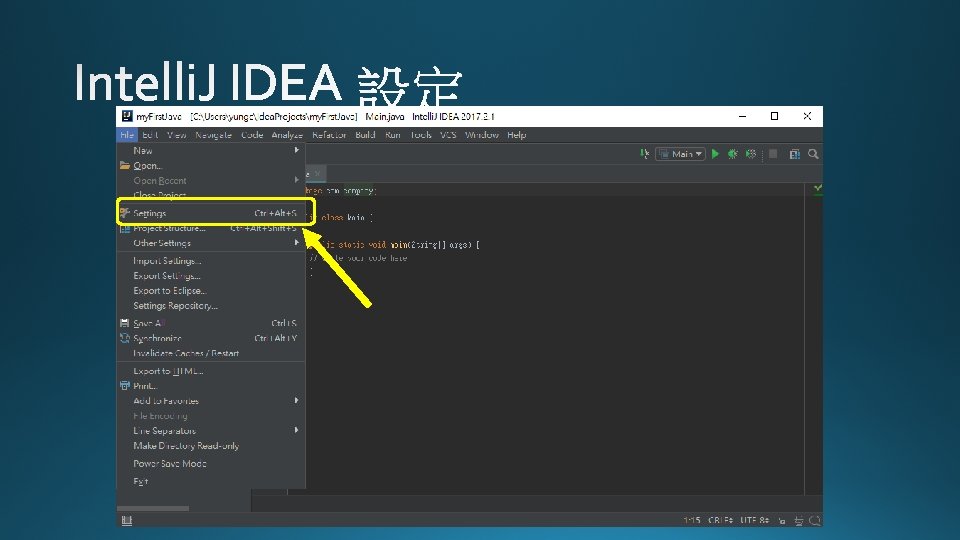
Task: Open the Code menu
Action: tap(252, 135)
